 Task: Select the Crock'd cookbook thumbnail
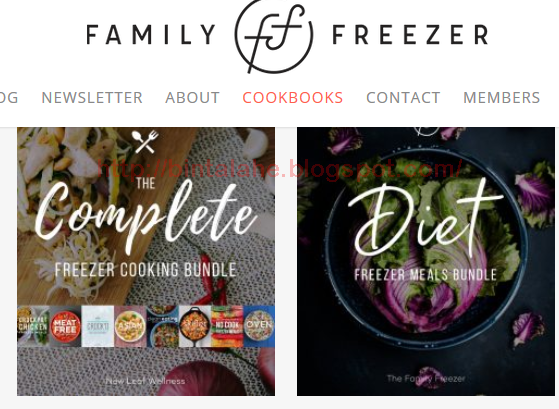[98, 326]
